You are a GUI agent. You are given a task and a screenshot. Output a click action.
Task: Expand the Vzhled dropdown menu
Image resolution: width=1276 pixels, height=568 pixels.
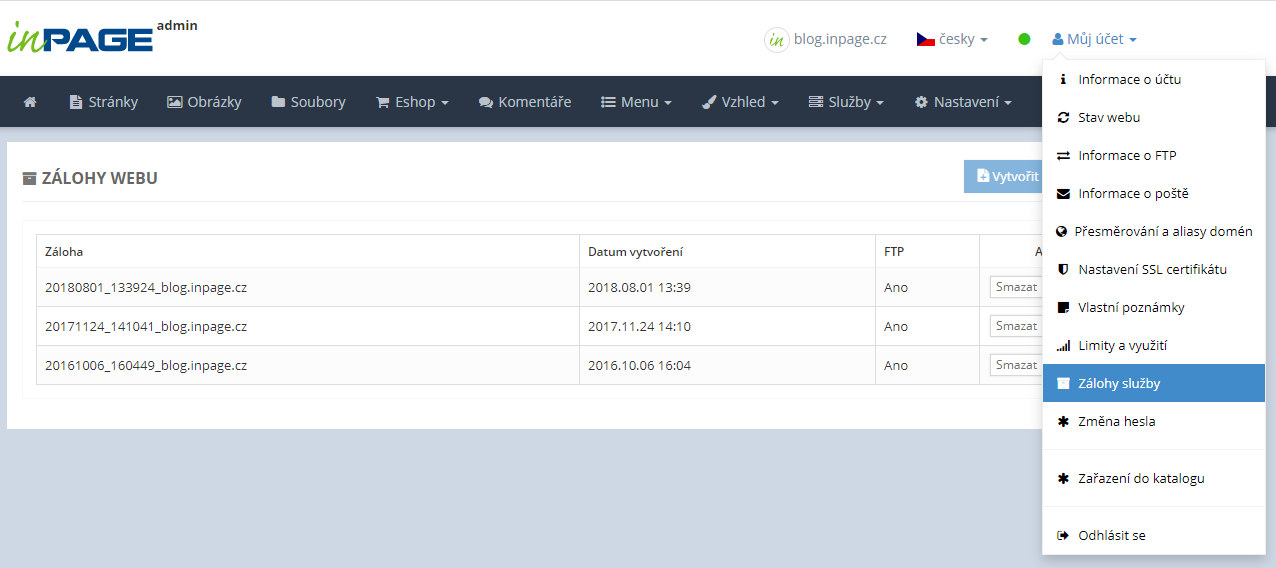(x=740, y=102)
